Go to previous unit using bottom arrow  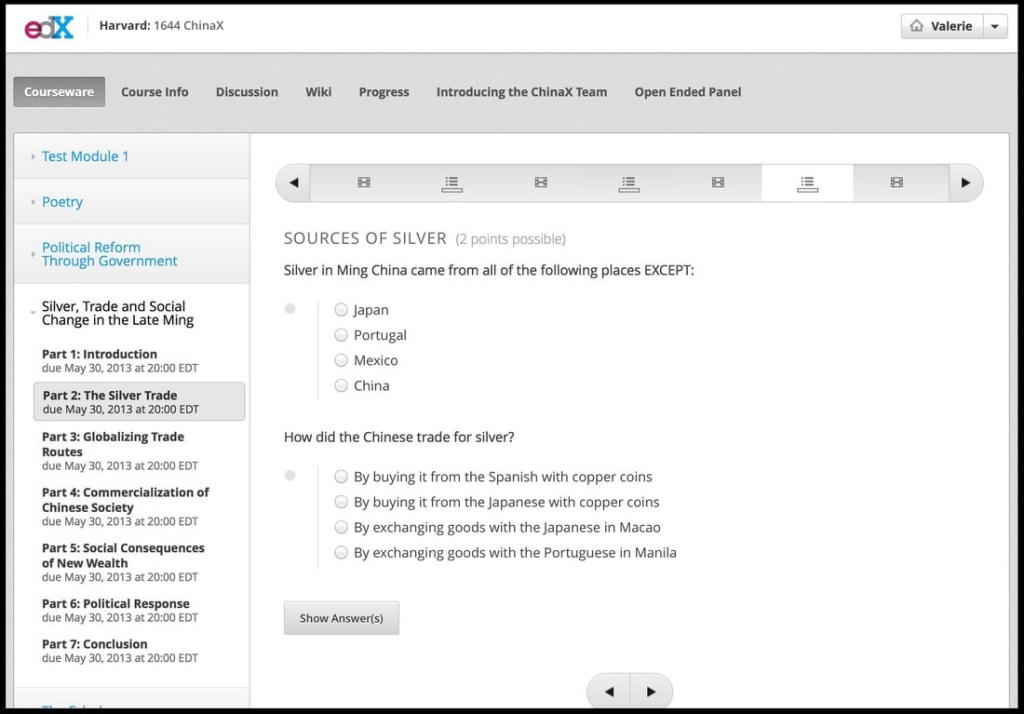609,691
